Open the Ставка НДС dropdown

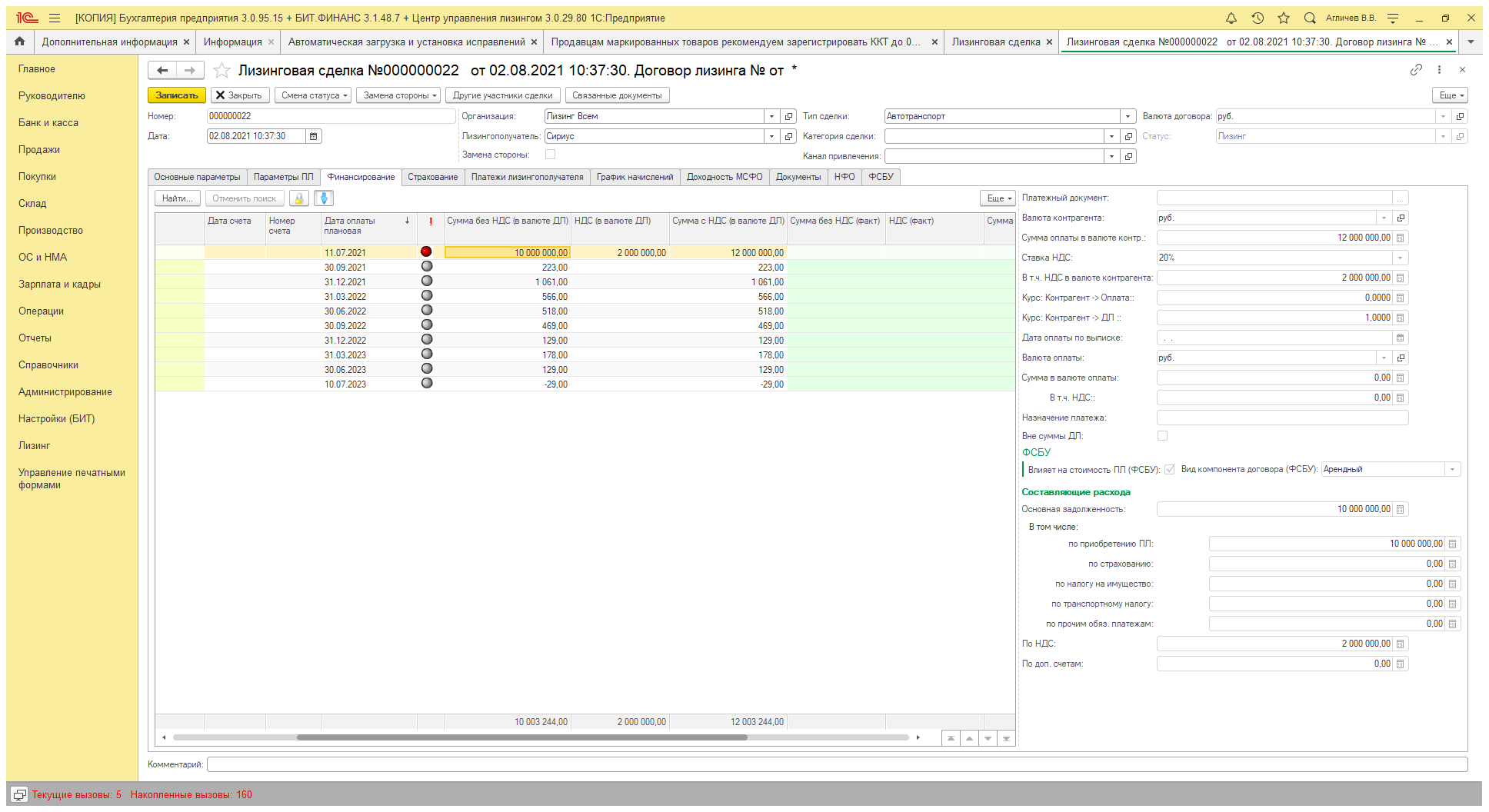tap(1400, 258)
